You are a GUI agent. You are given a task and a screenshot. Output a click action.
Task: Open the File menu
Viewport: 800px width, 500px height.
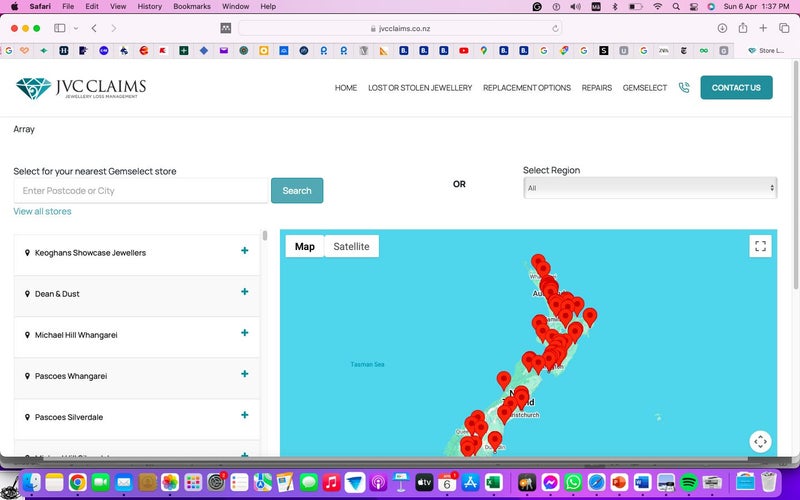coord(68,7)
